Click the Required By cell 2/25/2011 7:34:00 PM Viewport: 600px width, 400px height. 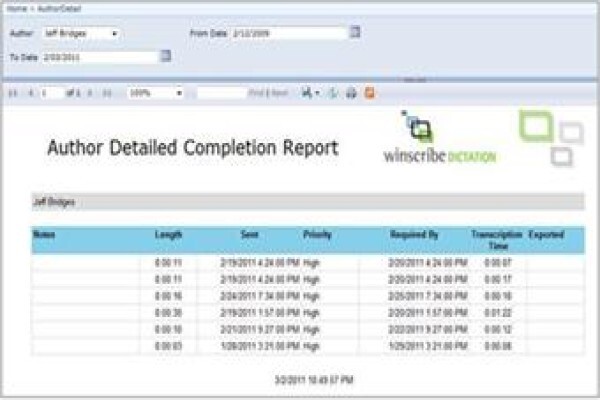[x=428, y=296]
